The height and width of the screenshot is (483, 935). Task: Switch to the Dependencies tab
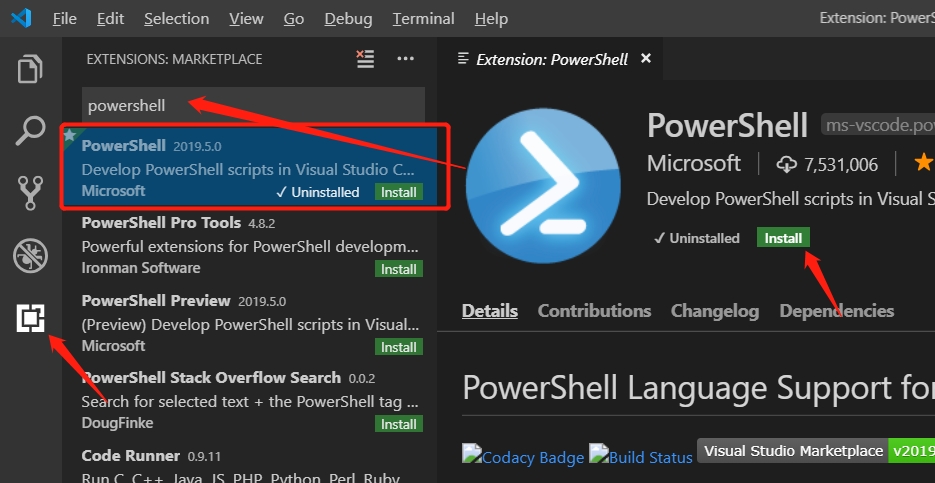pos(837,311)
